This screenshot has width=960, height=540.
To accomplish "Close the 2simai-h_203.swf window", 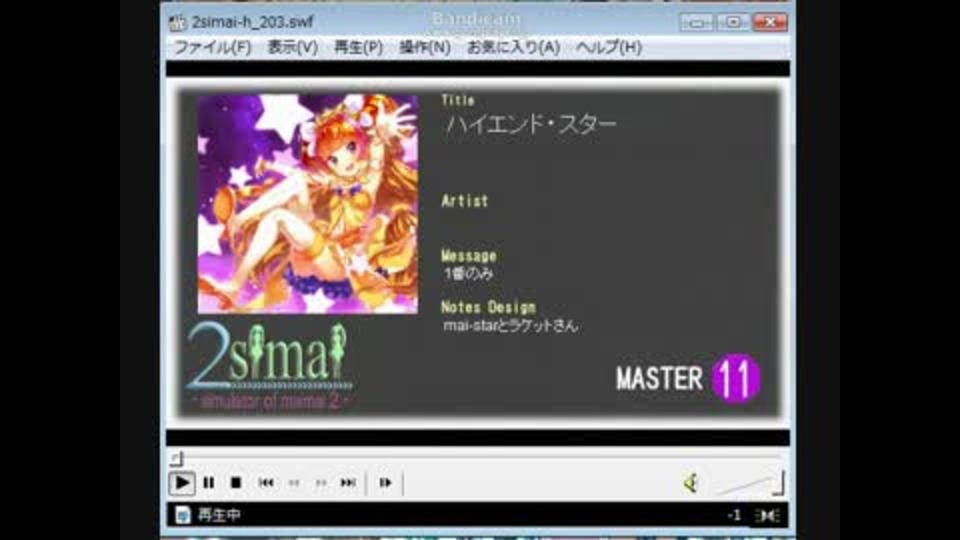I will point(770,22).
